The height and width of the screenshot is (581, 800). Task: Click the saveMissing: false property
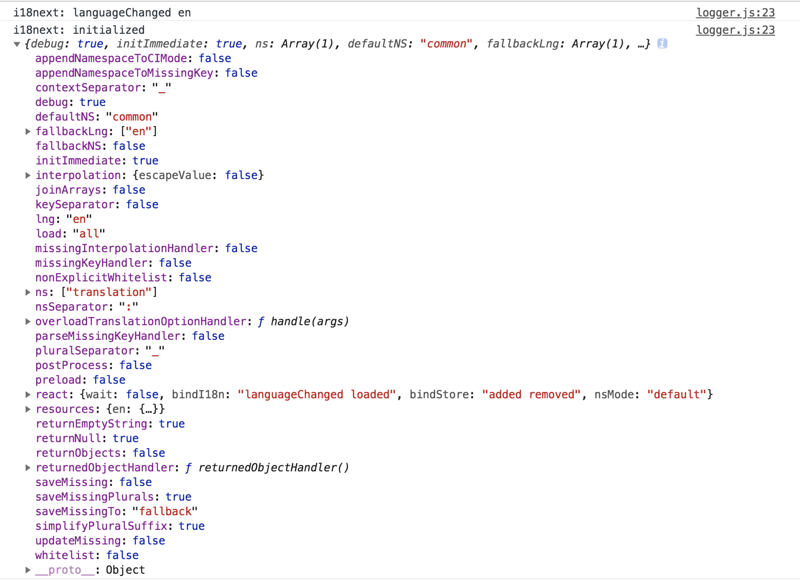(93, 483)
